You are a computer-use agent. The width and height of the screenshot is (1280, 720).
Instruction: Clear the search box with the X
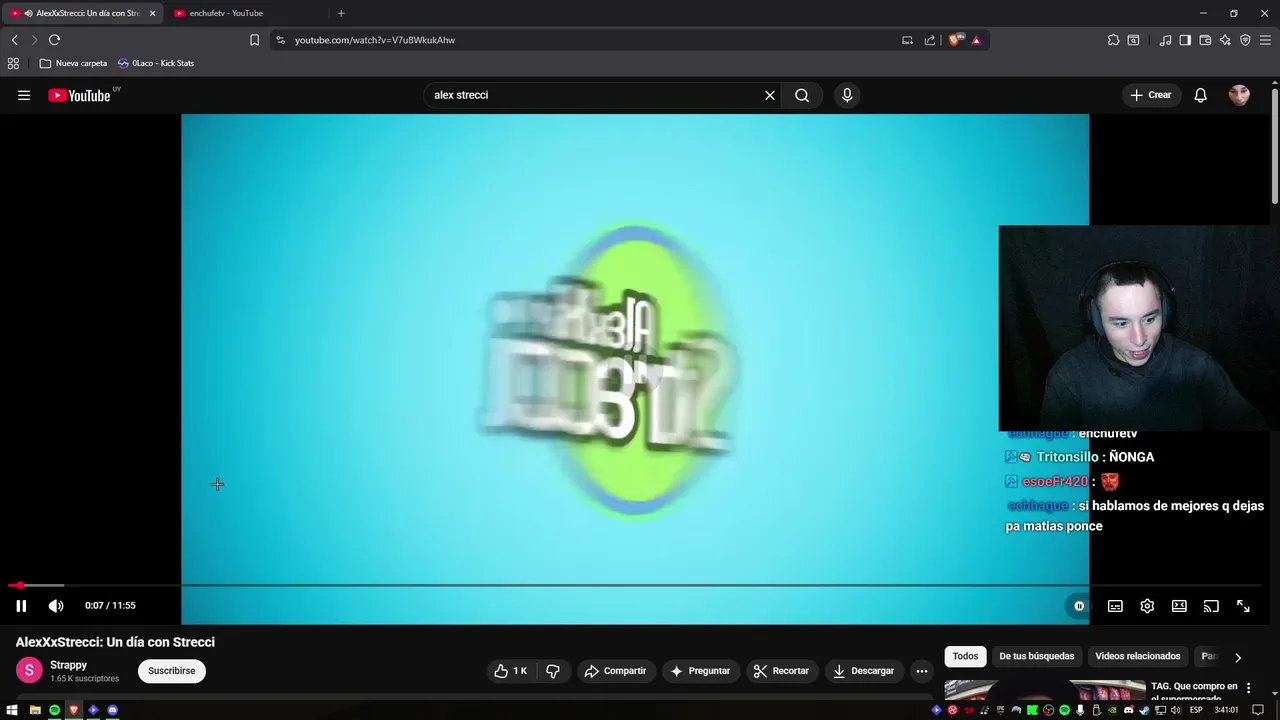770,95
